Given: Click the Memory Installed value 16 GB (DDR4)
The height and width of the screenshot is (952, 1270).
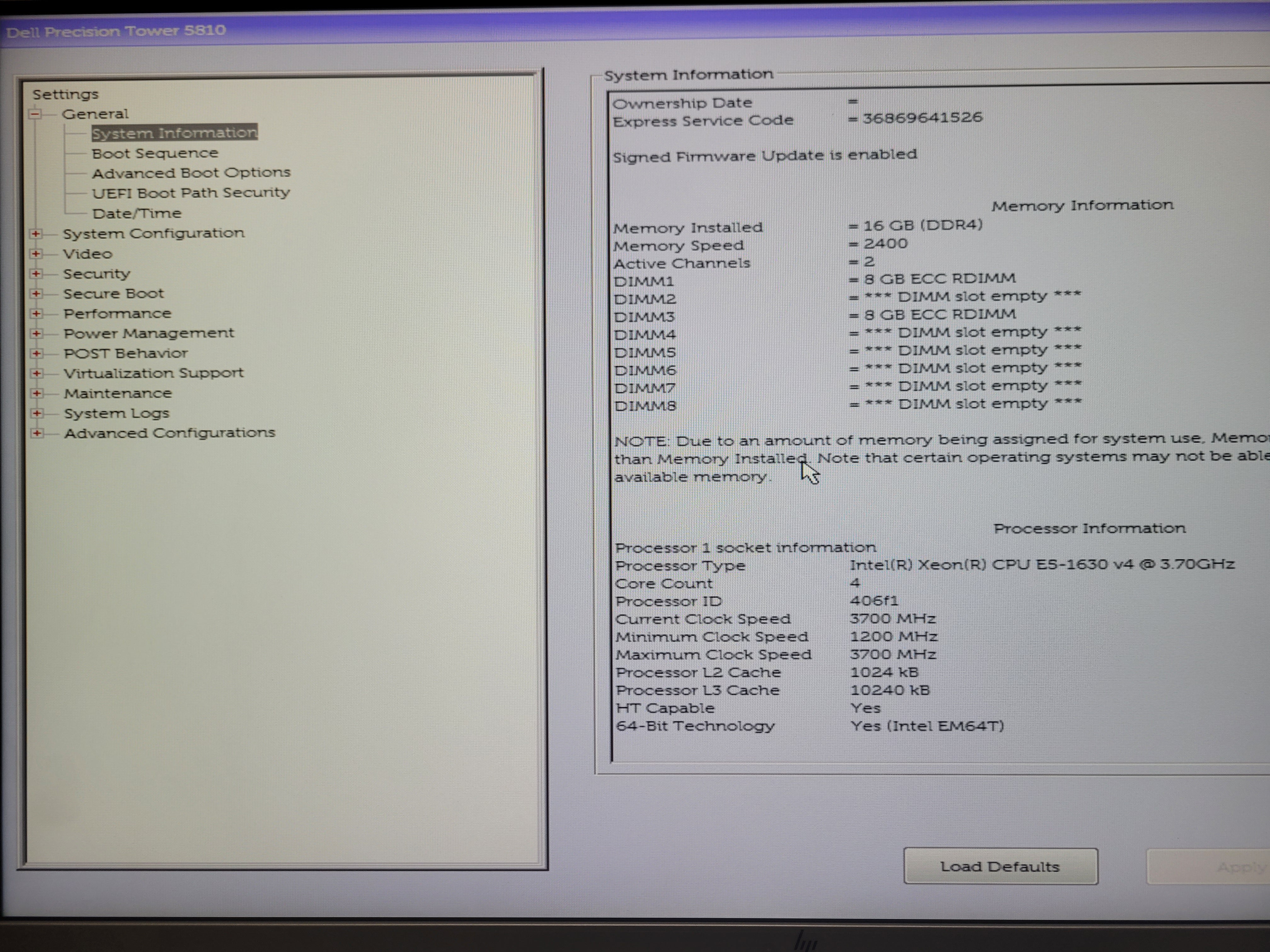Looking at the screenshot, I should 923,225.
